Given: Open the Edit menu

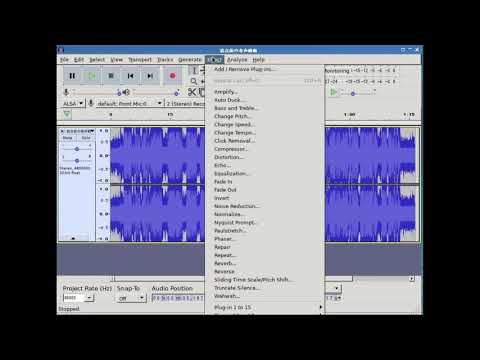Looking at the screenshot, I should (79, 60).
